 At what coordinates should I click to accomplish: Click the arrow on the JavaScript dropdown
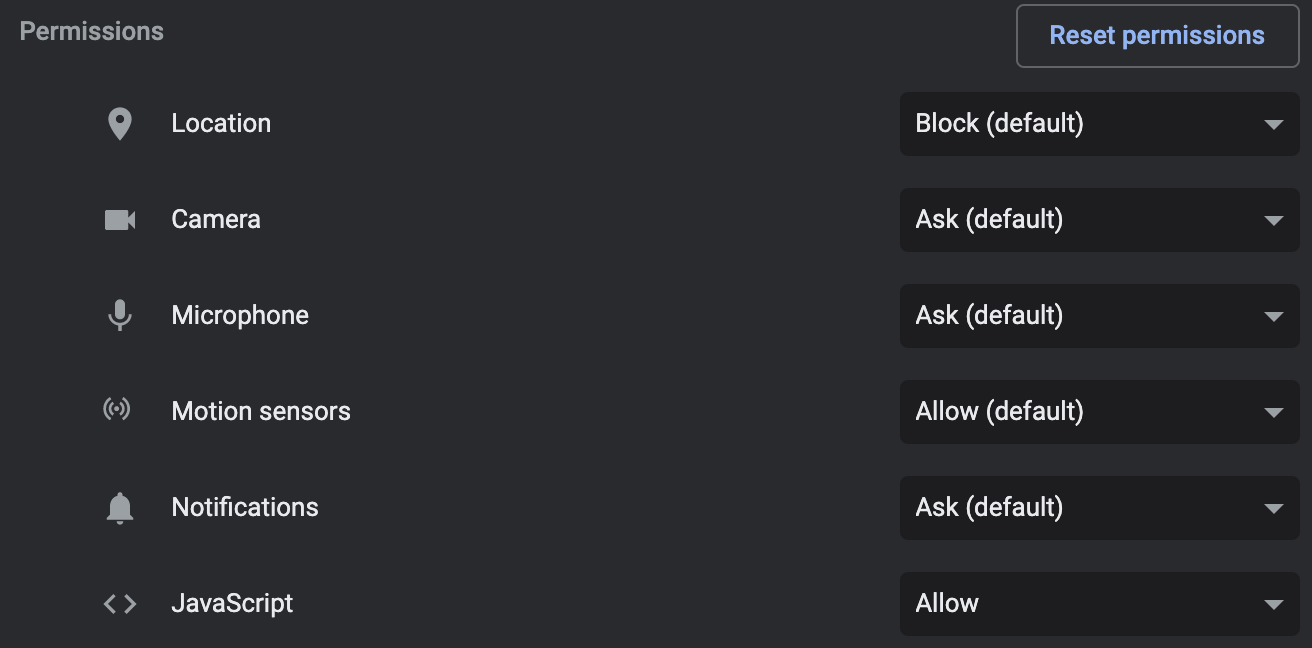(1273, 605)
